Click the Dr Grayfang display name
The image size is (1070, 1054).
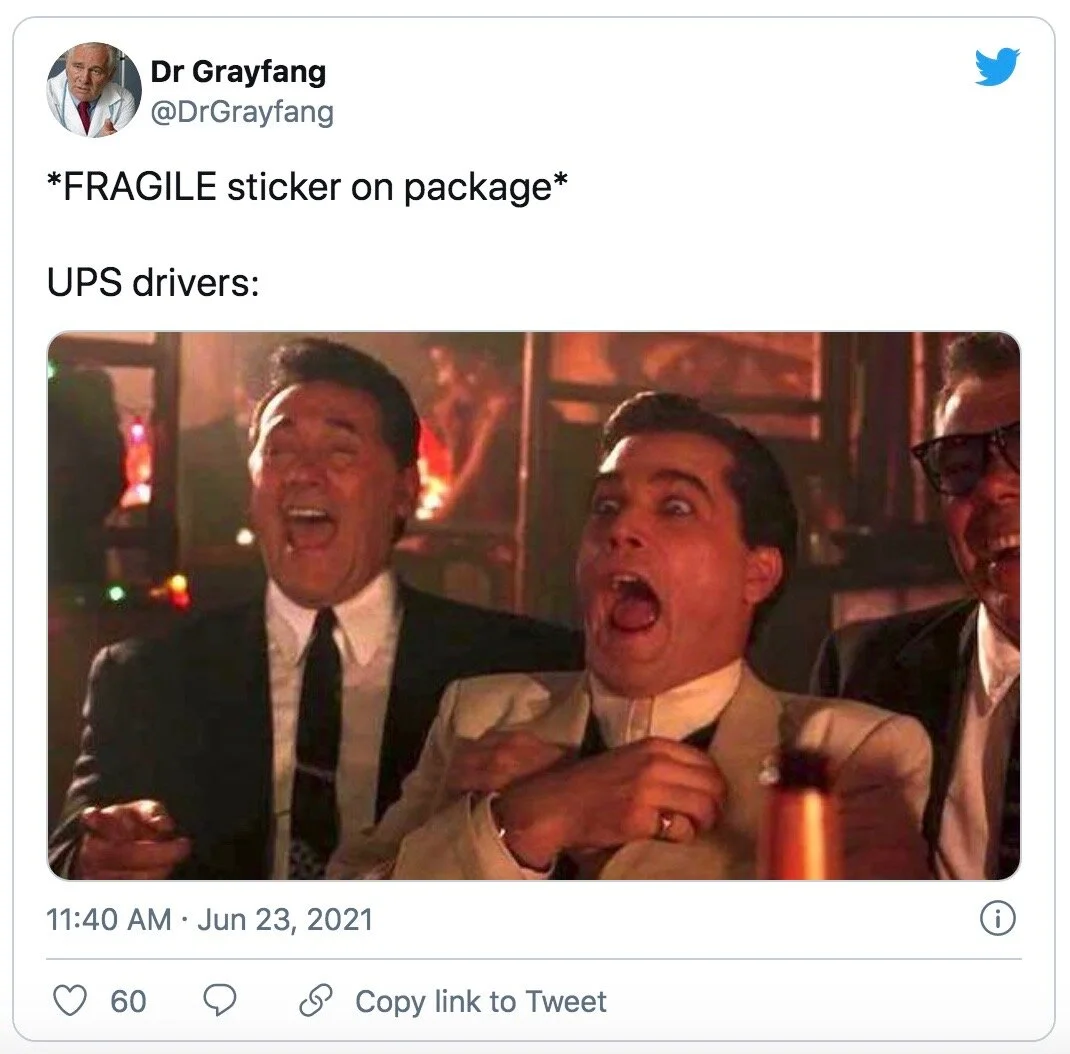[x=238, y=71]
